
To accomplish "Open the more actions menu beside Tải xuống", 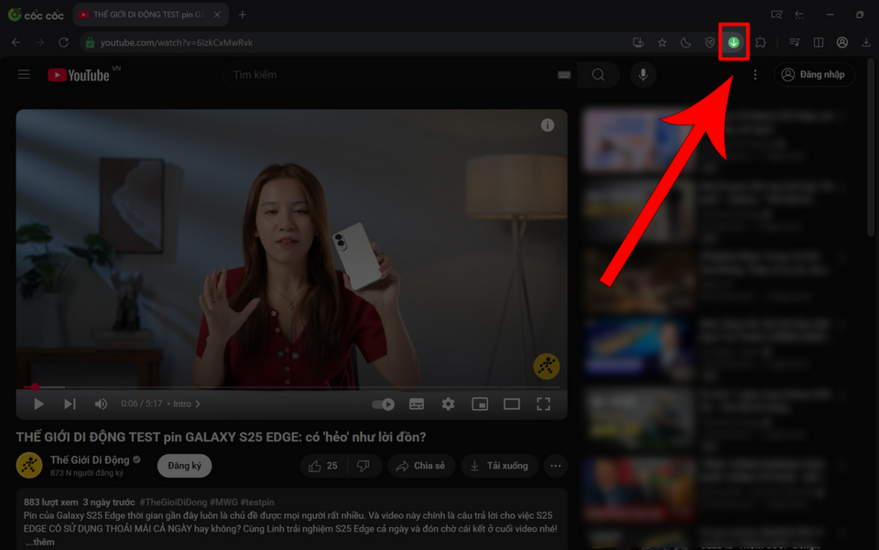I will point(555,466).
